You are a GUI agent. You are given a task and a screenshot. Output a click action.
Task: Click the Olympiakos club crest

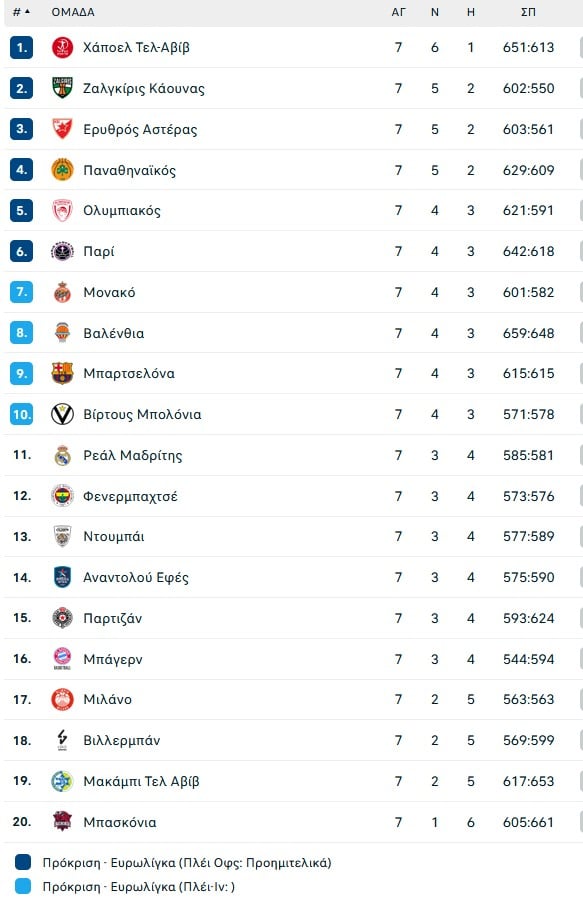[x=62, y=210]
